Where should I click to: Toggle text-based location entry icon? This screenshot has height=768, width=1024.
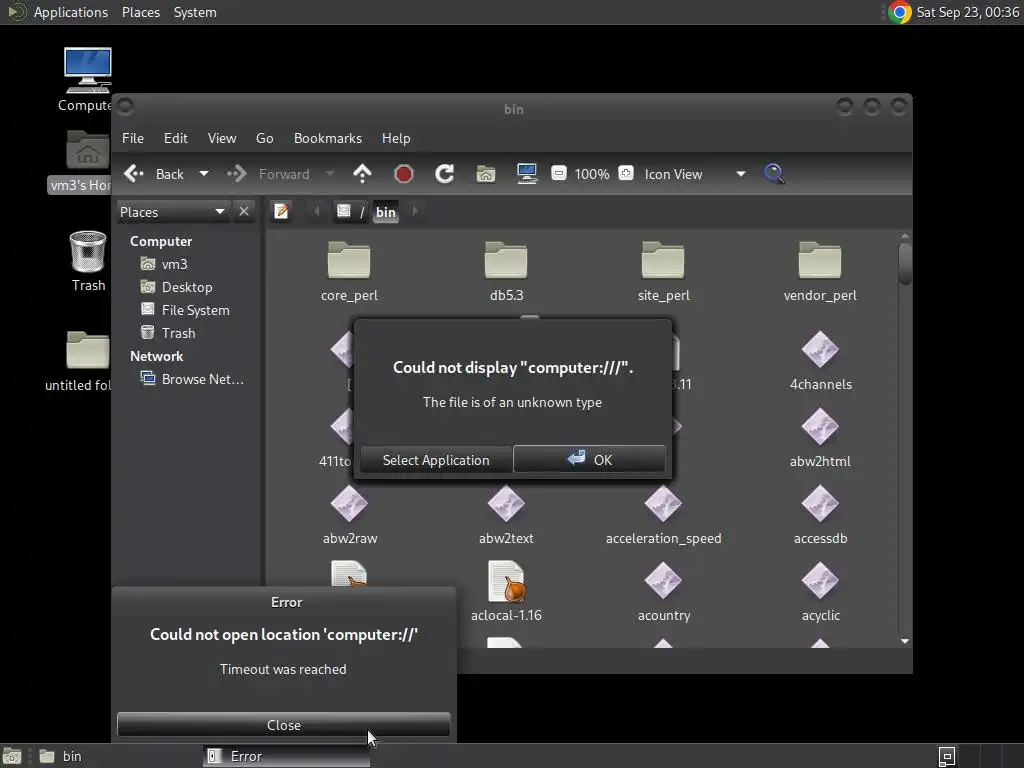pos(281,212)
